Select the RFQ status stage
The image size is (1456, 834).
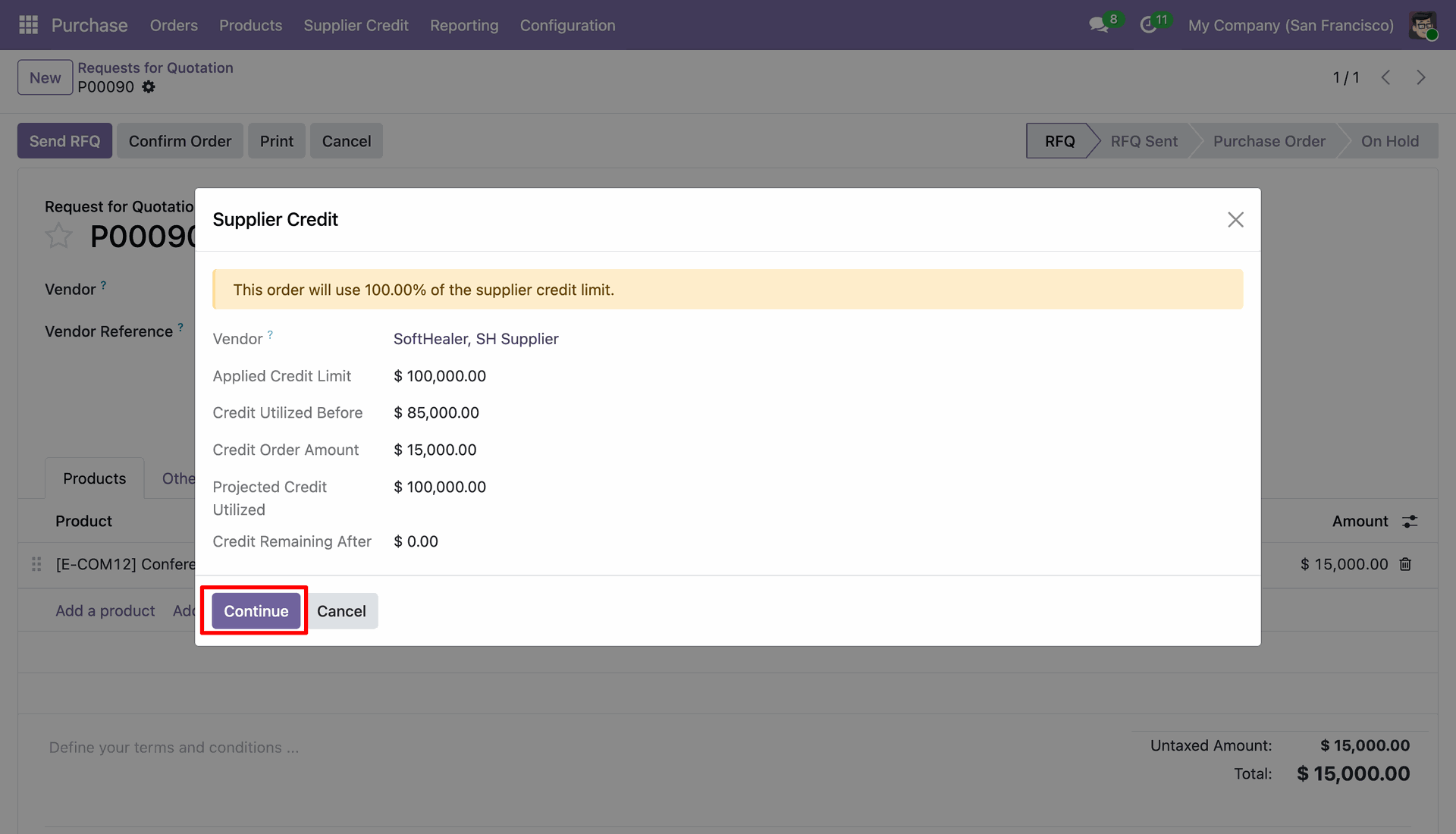(1059, 141)
